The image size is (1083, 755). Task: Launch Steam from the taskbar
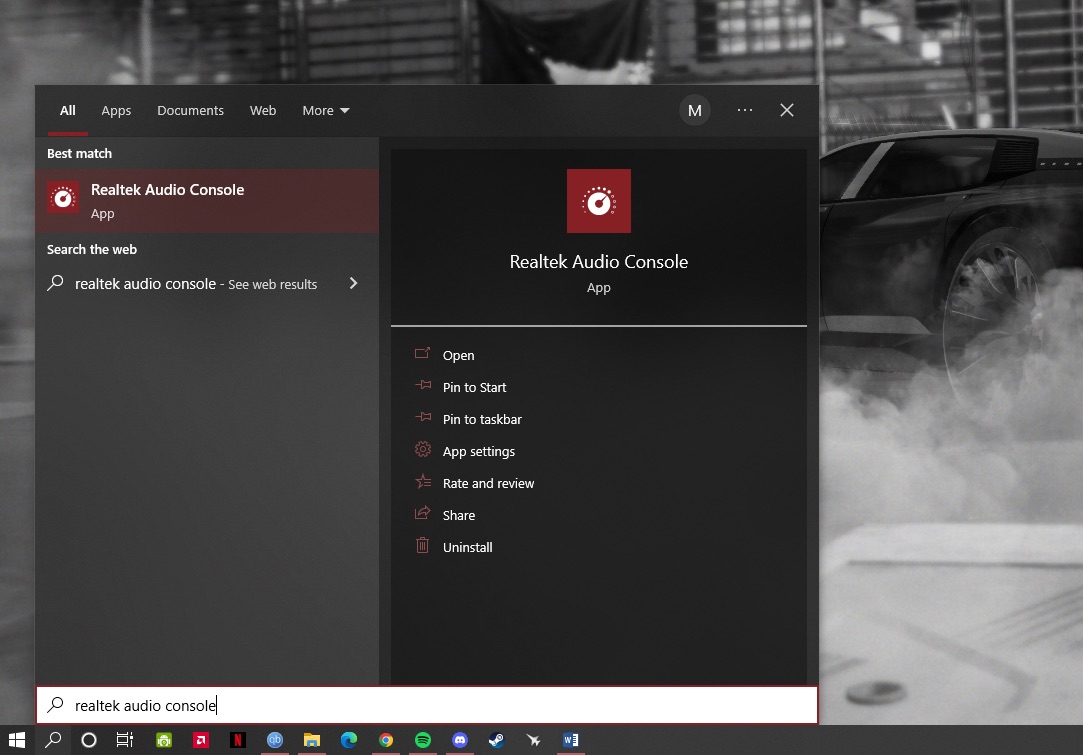pos(496,740)
